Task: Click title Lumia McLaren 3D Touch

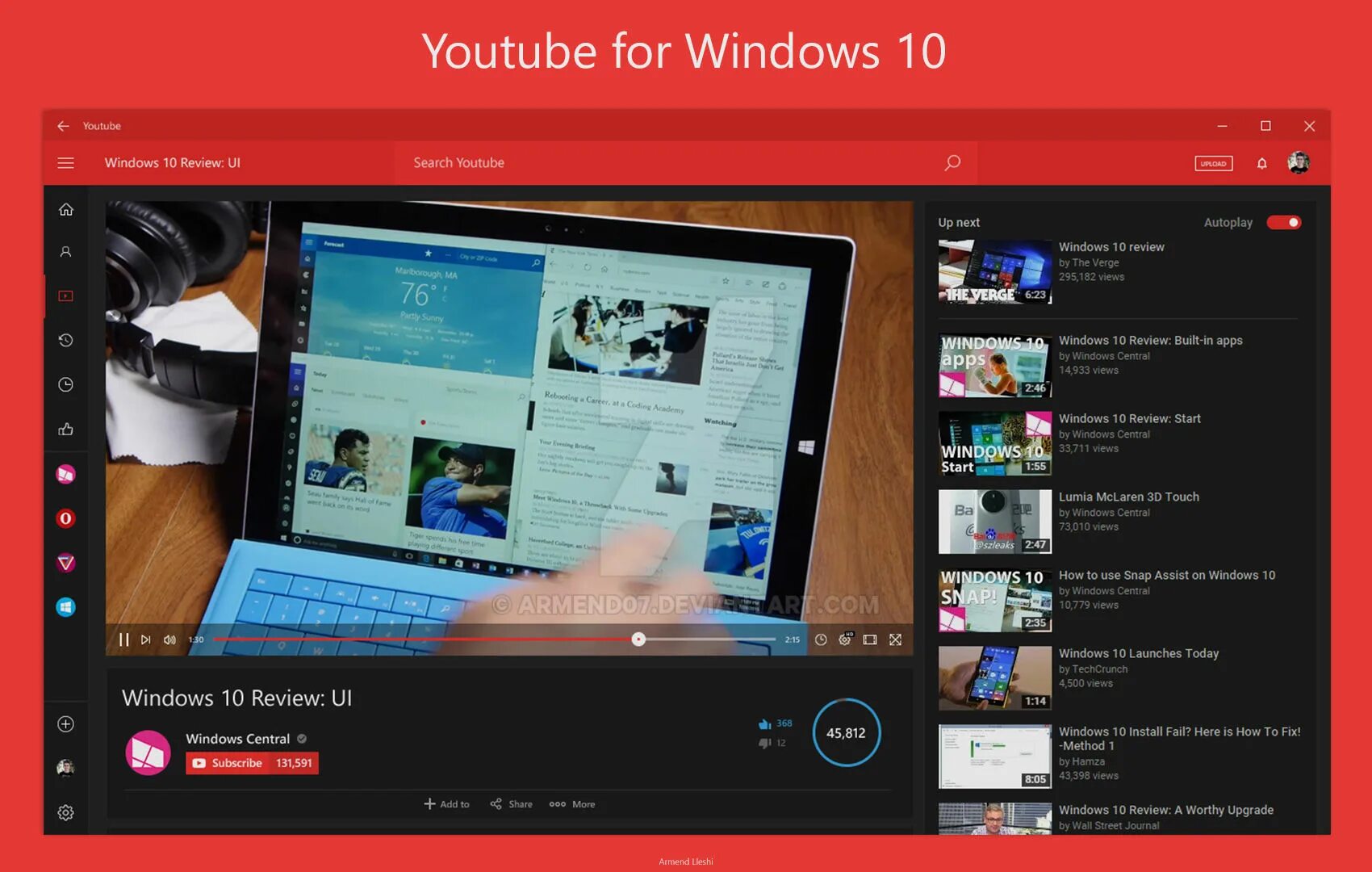Action: (1129, 497)
